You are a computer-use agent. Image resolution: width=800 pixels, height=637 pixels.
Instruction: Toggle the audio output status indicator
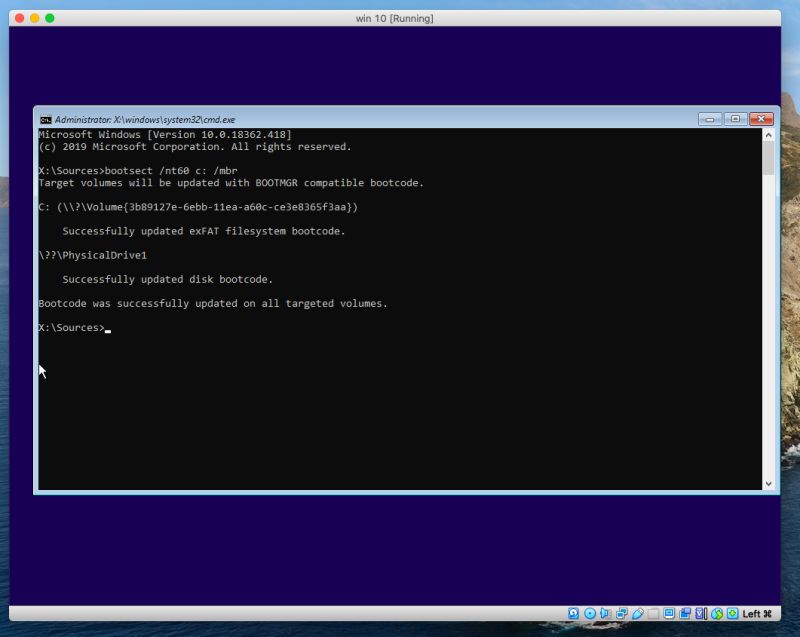coord(605,612)
